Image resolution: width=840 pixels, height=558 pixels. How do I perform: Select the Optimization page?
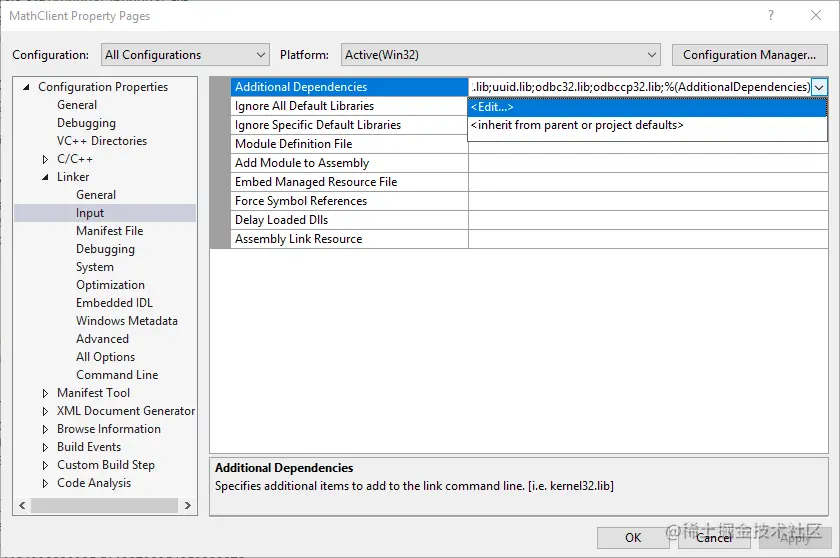110,285
